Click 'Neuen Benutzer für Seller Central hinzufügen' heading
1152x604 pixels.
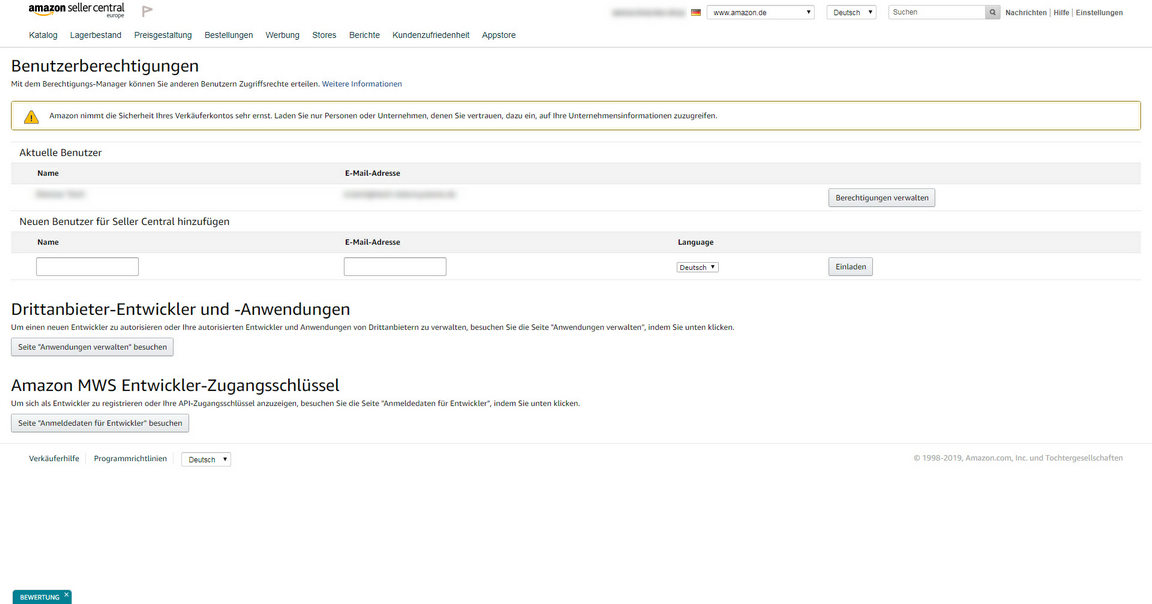pos(124,222)
